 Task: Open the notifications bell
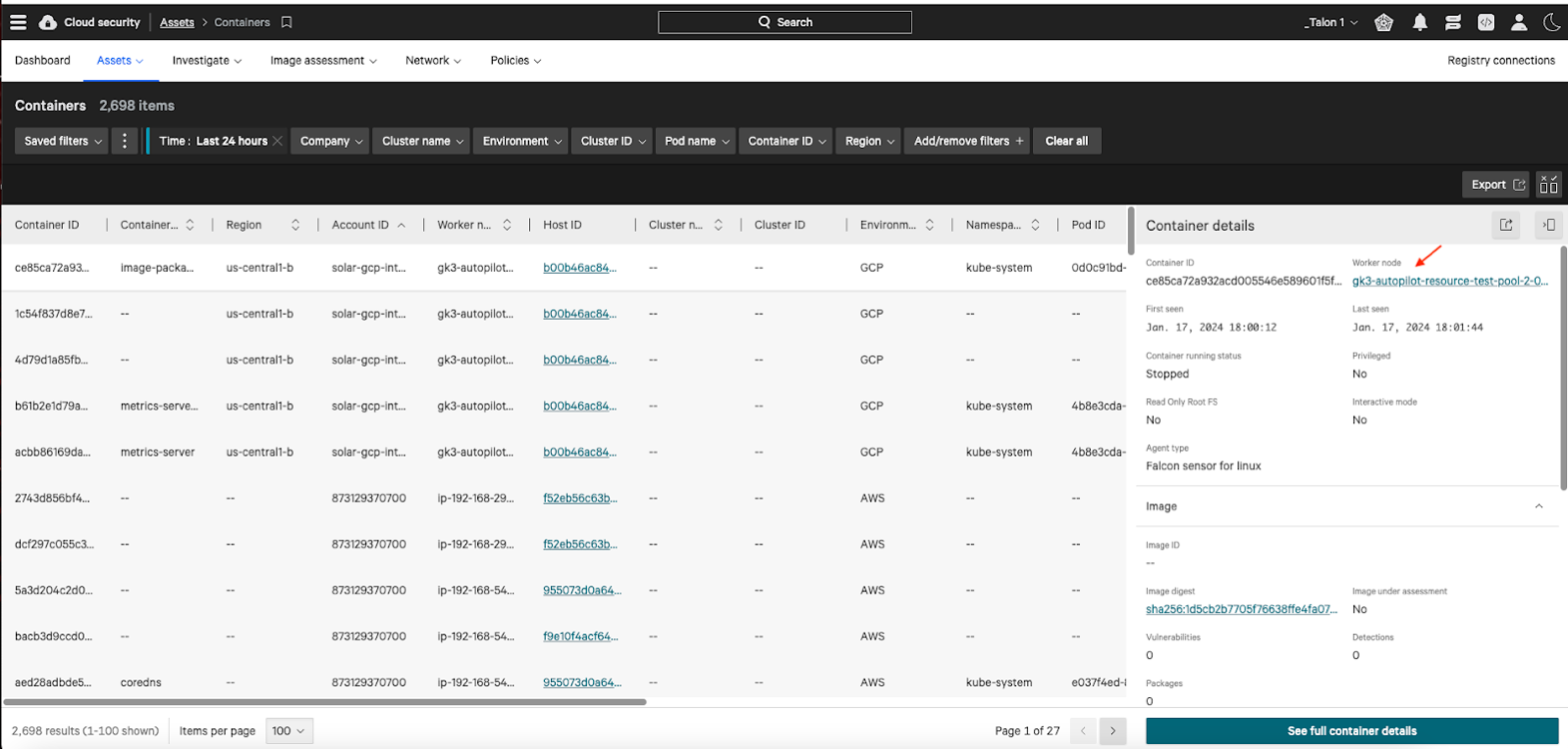click(x=1419, y=22)
